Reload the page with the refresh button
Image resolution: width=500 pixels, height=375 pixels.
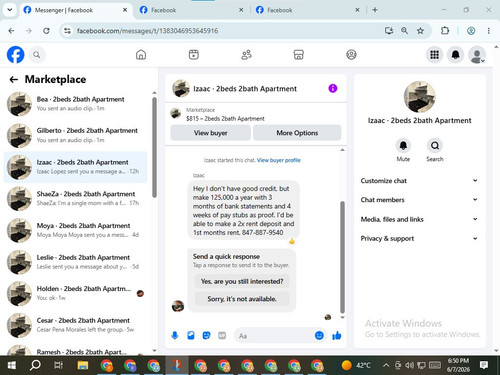click(x=46, y=31)
